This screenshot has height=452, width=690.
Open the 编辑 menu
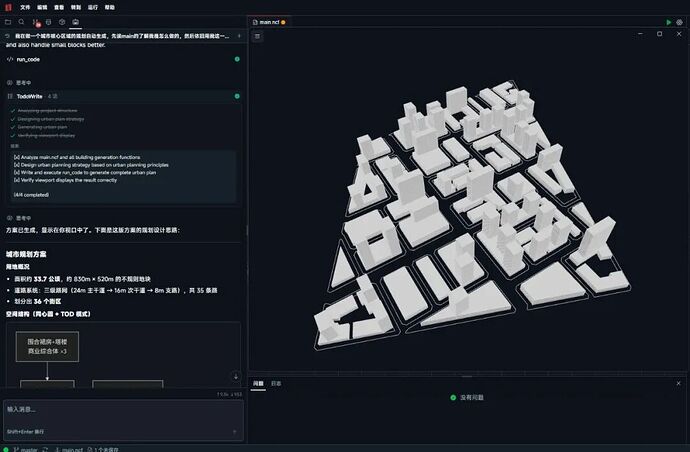(42, 7)
